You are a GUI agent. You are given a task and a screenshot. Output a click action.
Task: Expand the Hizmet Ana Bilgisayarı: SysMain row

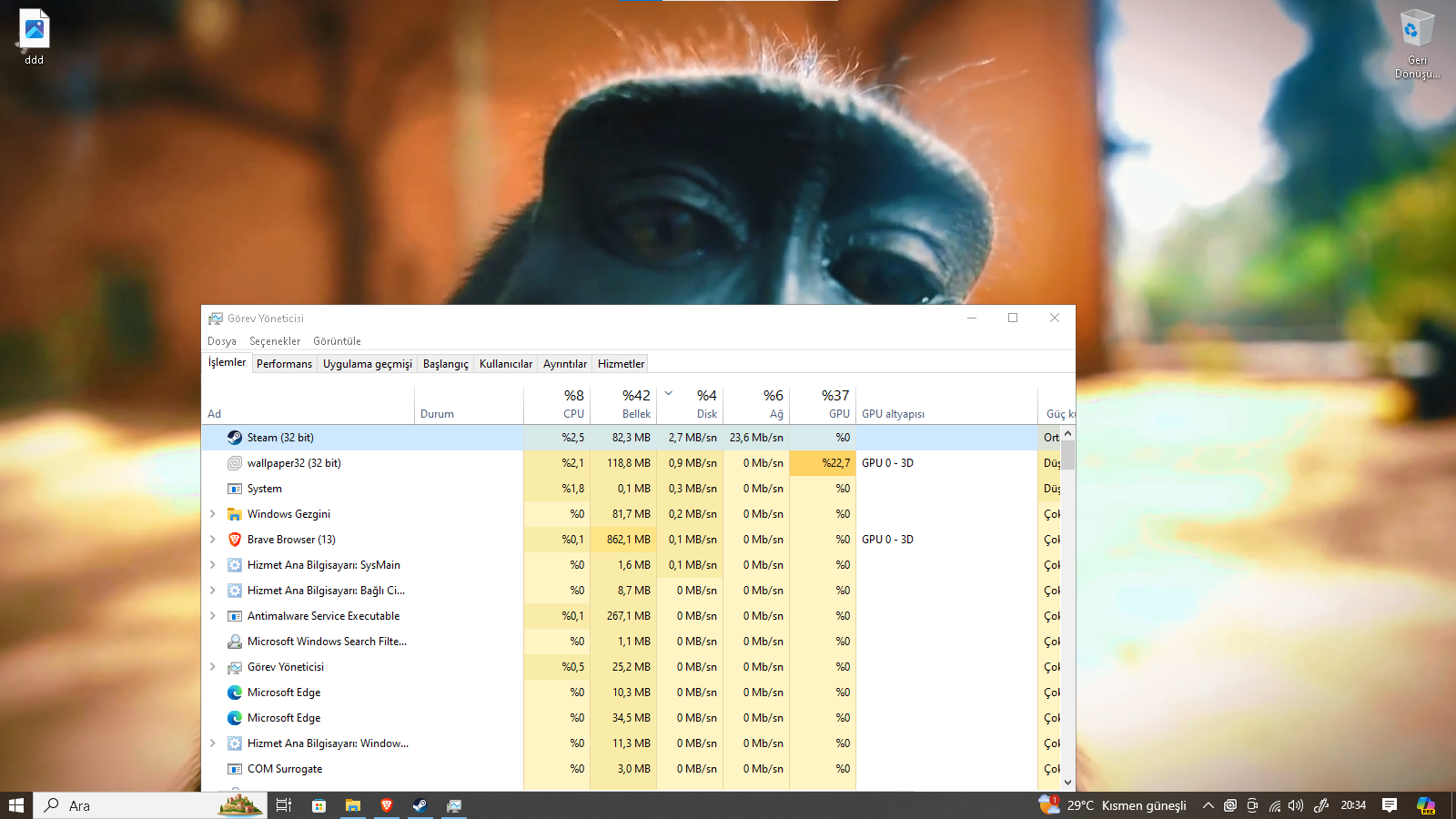[213, 565]
